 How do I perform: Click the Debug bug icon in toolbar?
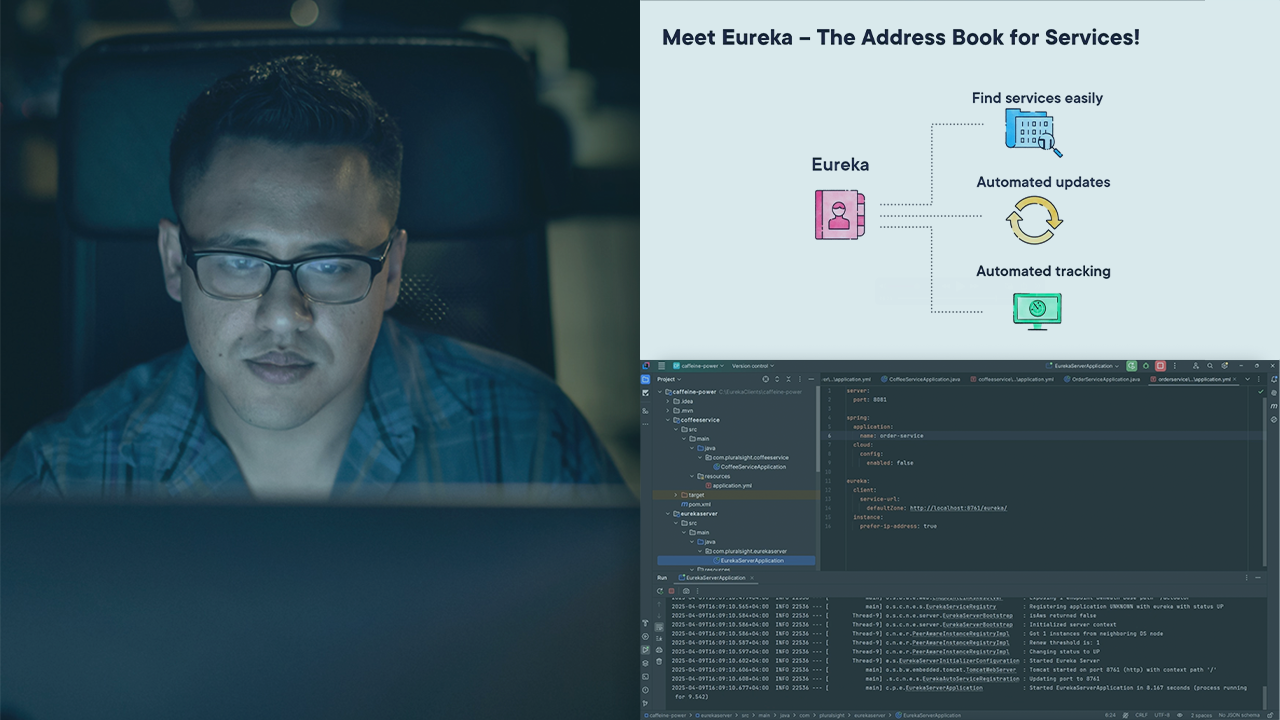pos(1145,366)
